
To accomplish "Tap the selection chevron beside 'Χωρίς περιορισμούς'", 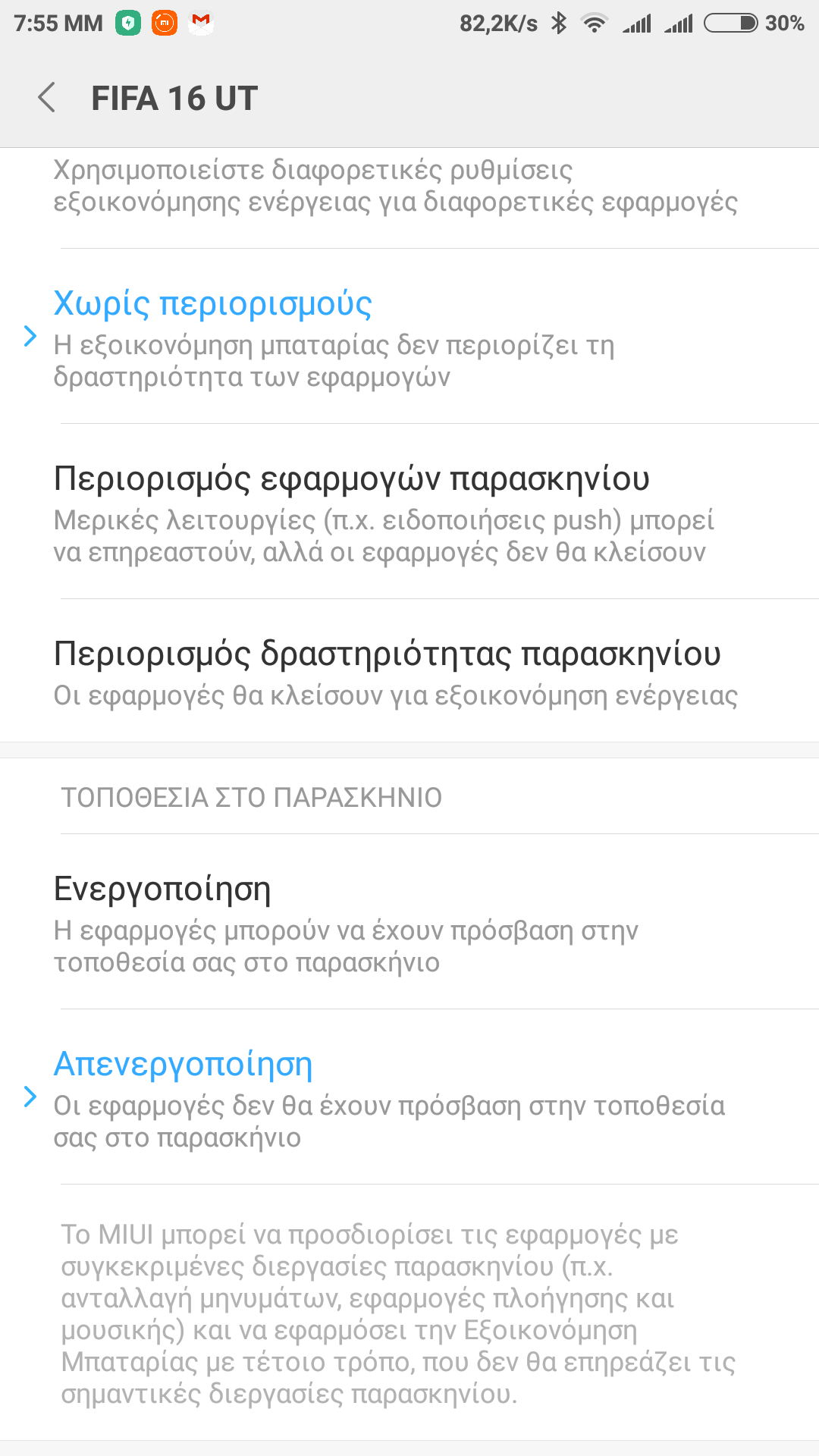I will point(30,336).
